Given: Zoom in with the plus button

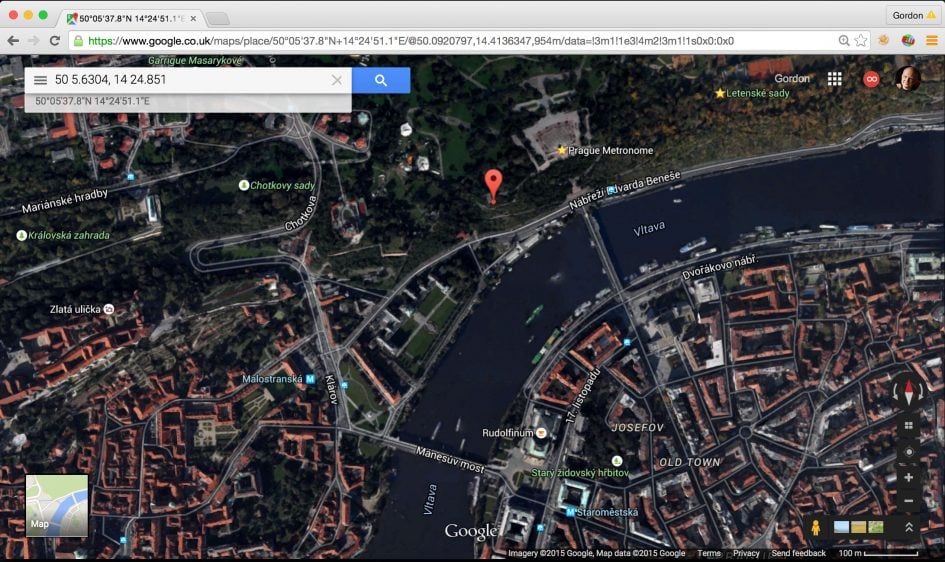Looking at the screenshot, I should coord(908,478).
